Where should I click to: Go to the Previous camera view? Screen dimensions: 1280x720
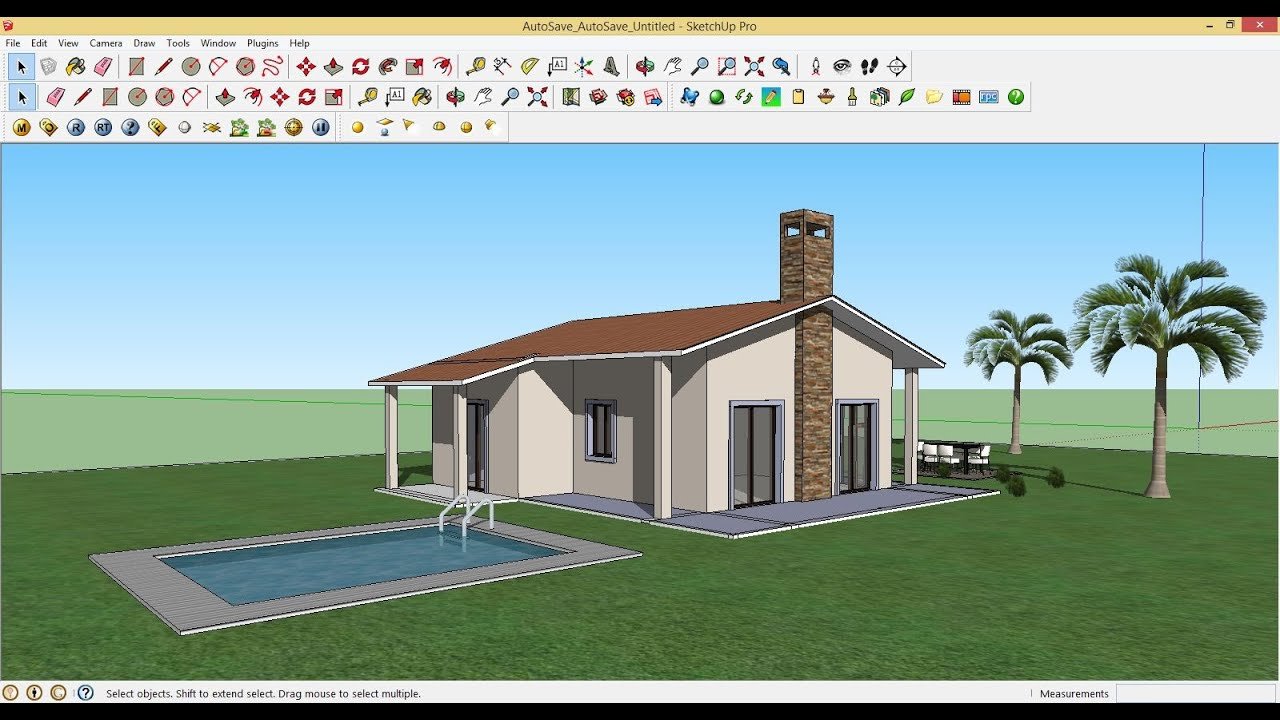[781, 67]
